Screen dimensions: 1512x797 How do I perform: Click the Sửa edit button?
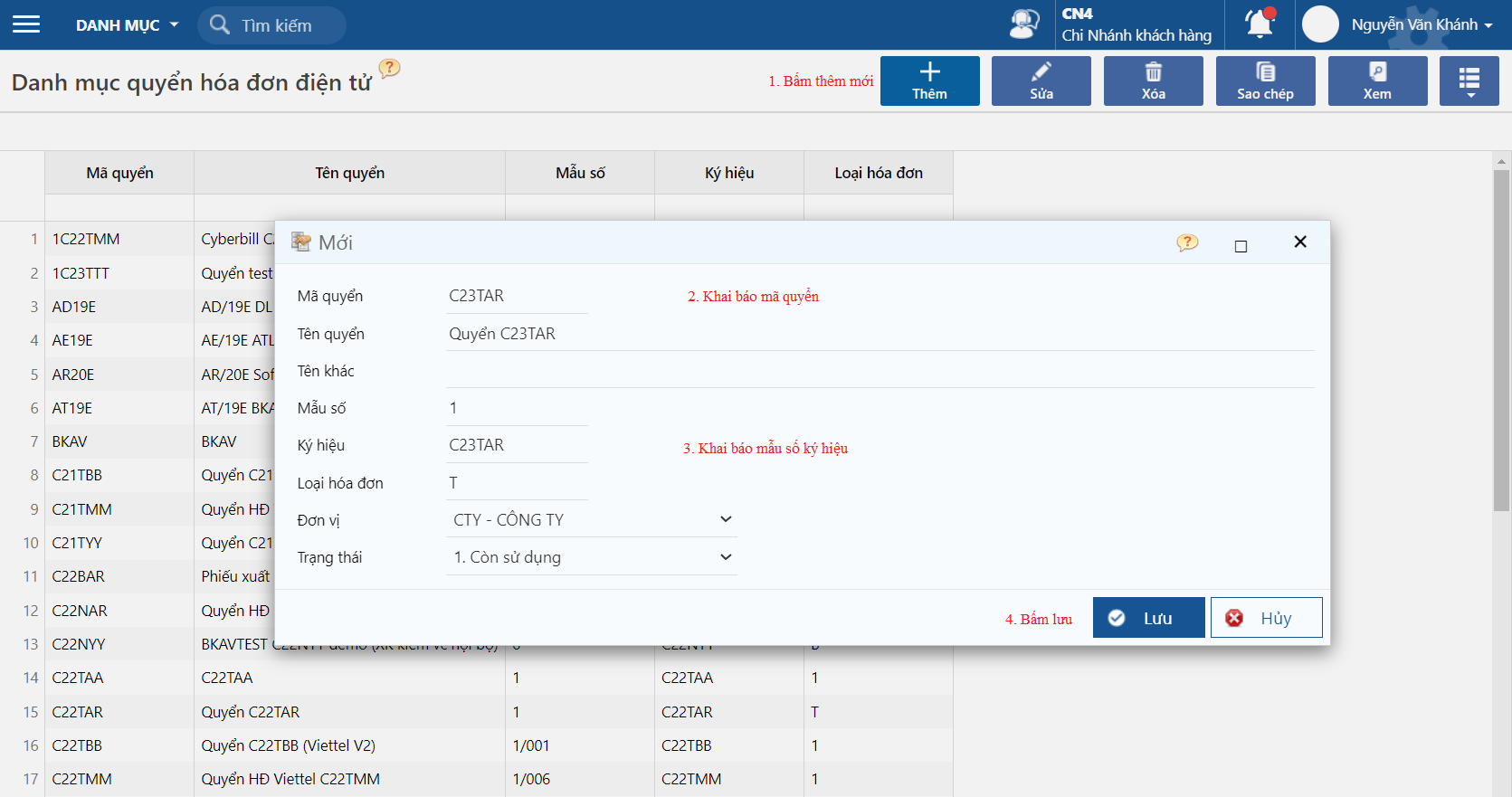pyautogui.click(x=1041, y=81)
